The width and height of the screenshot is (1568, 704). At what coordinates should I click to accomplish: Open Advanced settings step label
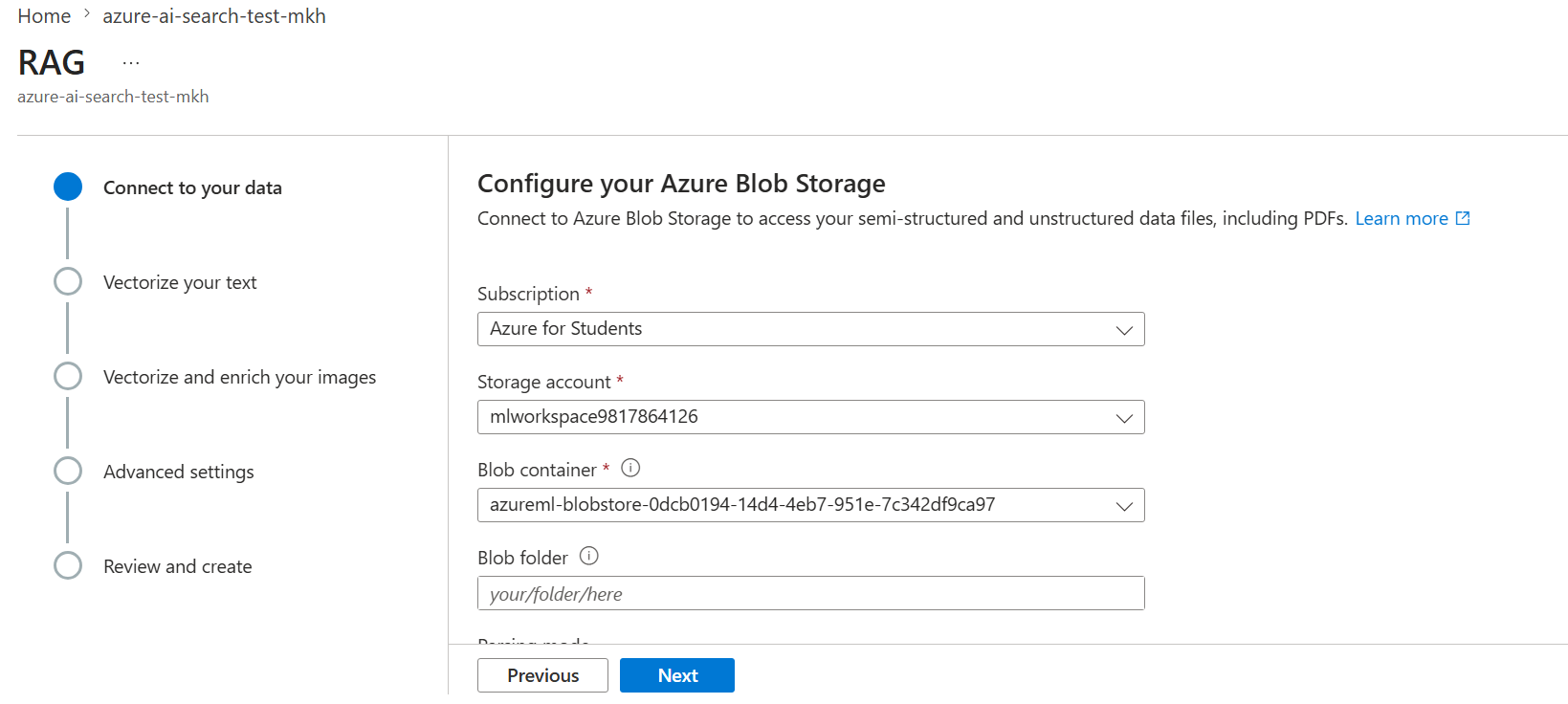tap(179, 472)
